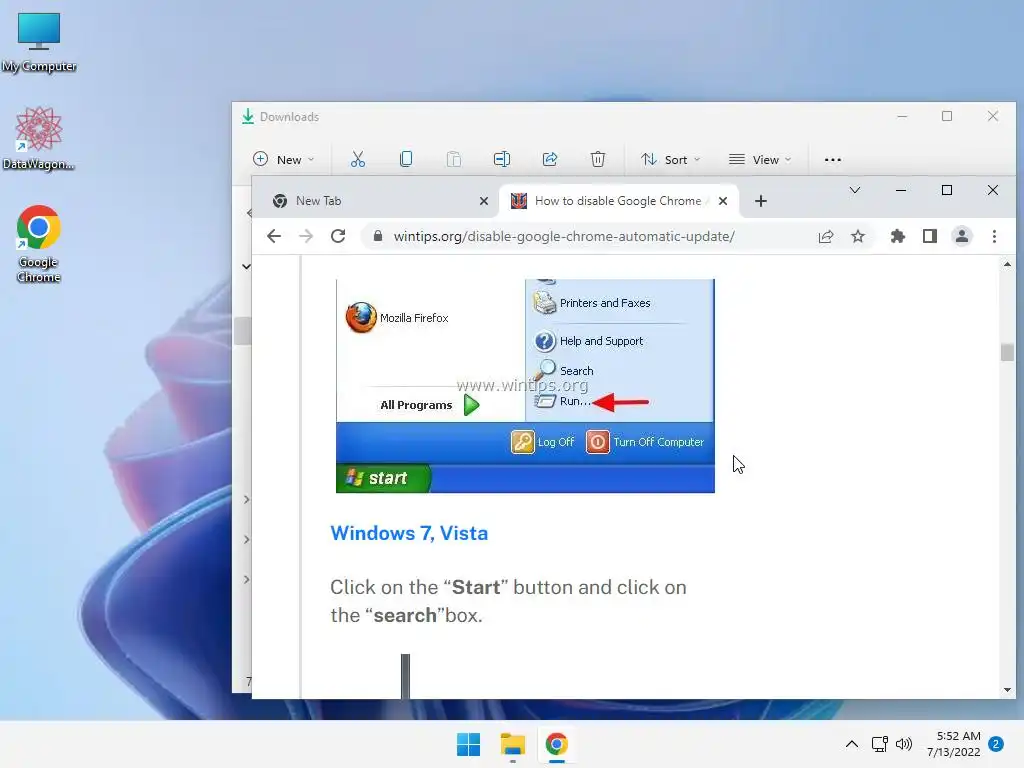This screenshot has width=1024, height=768.
Task: Open My Computer desktop icon
Action: (39, 42)
